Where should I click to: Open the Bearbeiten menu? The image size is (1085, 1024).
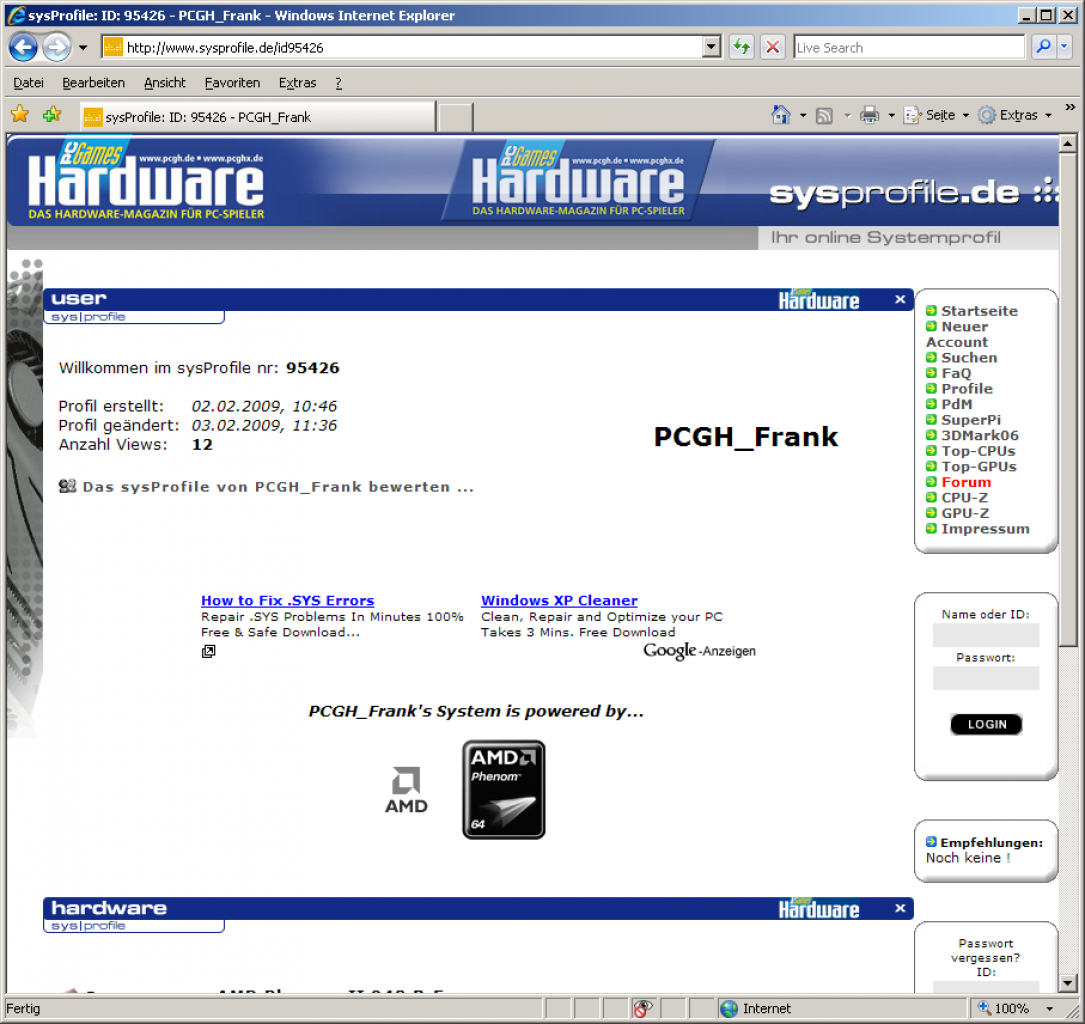point(93,83)
